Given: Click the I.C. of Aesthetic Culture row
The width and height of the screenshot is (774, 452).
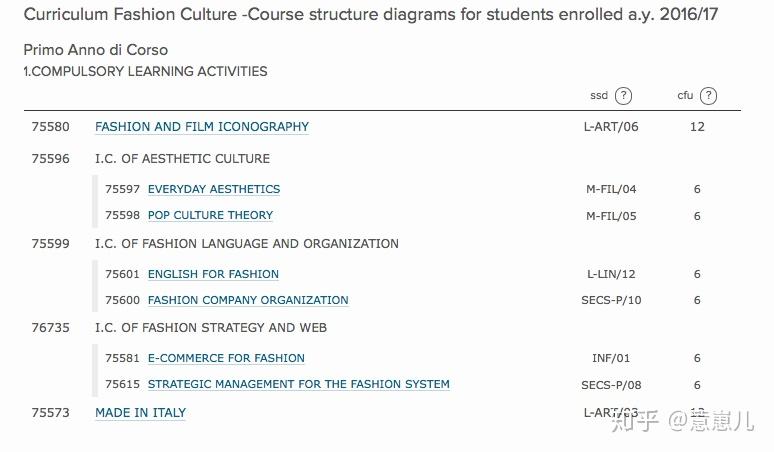Looking at the screenshot, I should (x=182, y=158).
